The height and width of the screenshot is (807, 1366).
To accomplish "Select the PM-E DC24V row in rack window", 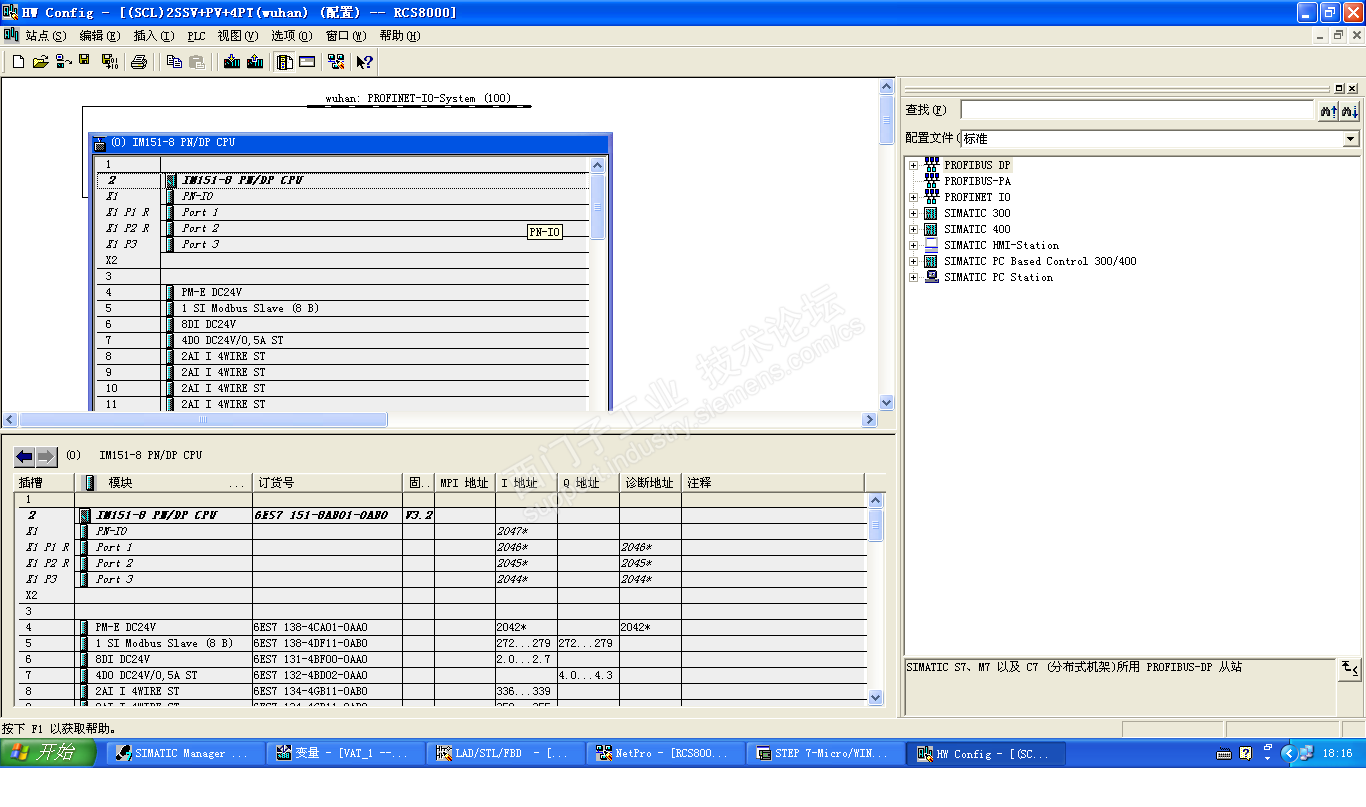I will click(x=342, y=292).
